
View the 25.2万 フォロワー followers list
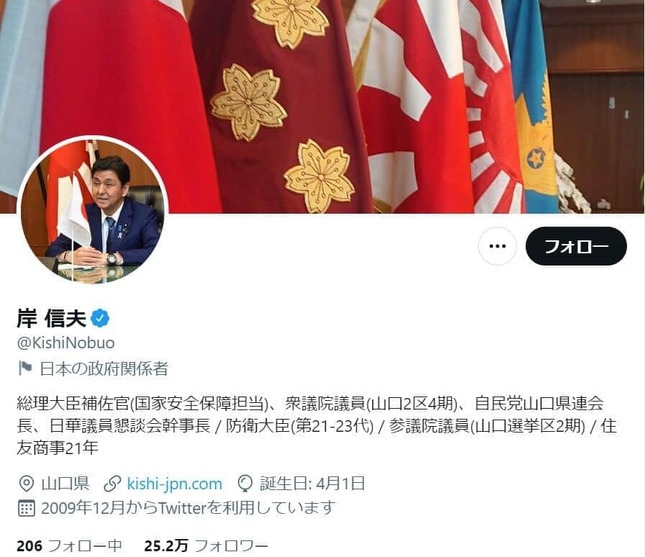pyautogui.click(x=206, y=546)
